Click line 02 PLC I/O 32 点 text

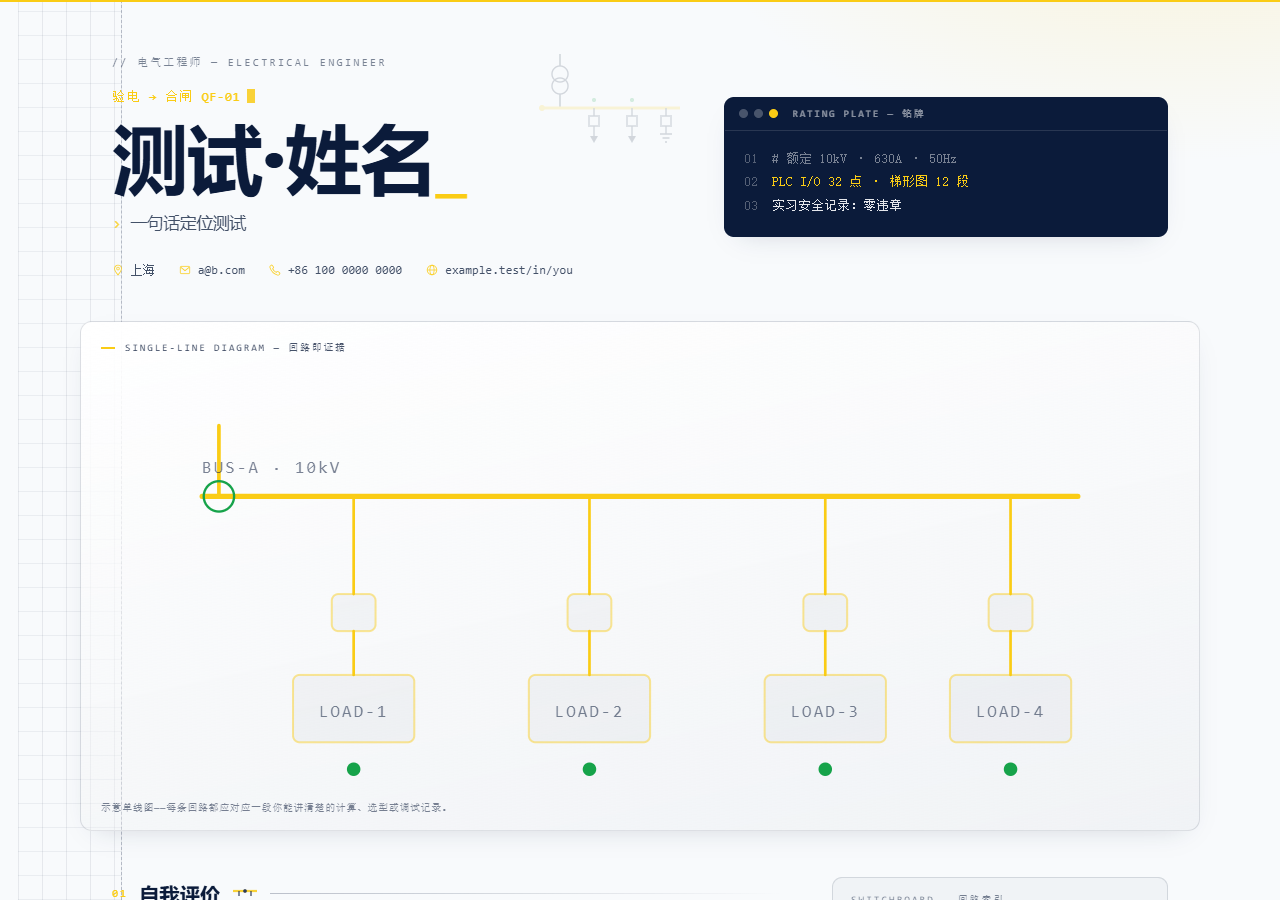tap(870, 182)
